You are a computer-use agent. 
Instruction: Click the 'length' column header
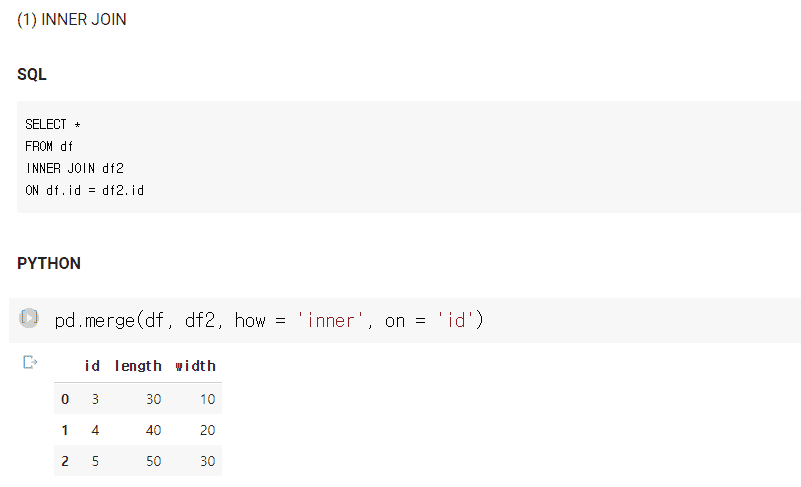138,366
